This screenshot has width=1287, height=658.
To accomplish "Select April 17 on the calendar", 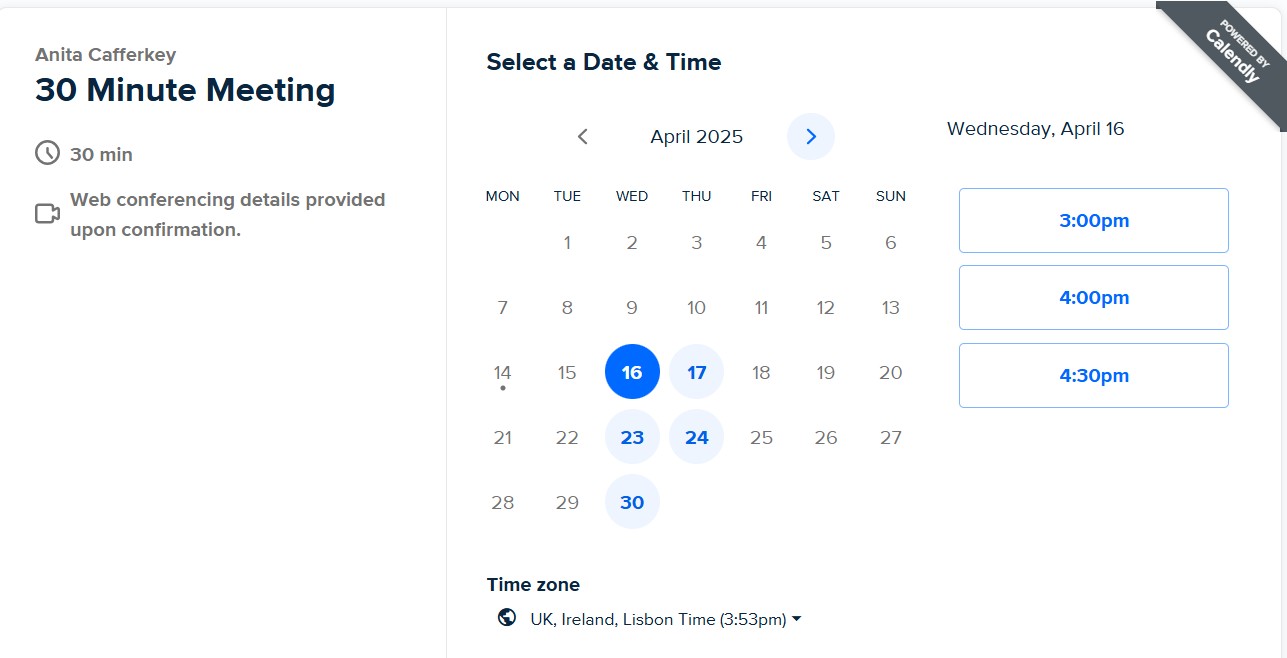I will [697, 372].
